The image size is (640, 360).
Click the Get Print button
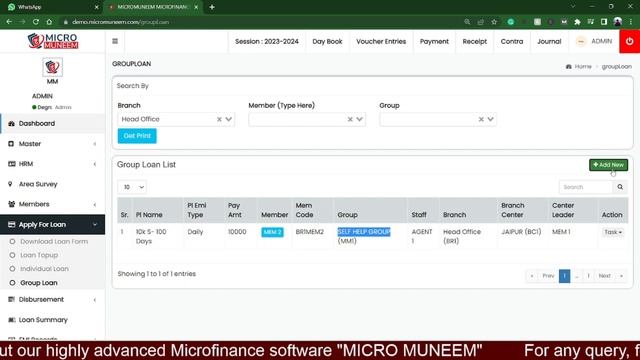pyautogui.click(x=137, y=136)
